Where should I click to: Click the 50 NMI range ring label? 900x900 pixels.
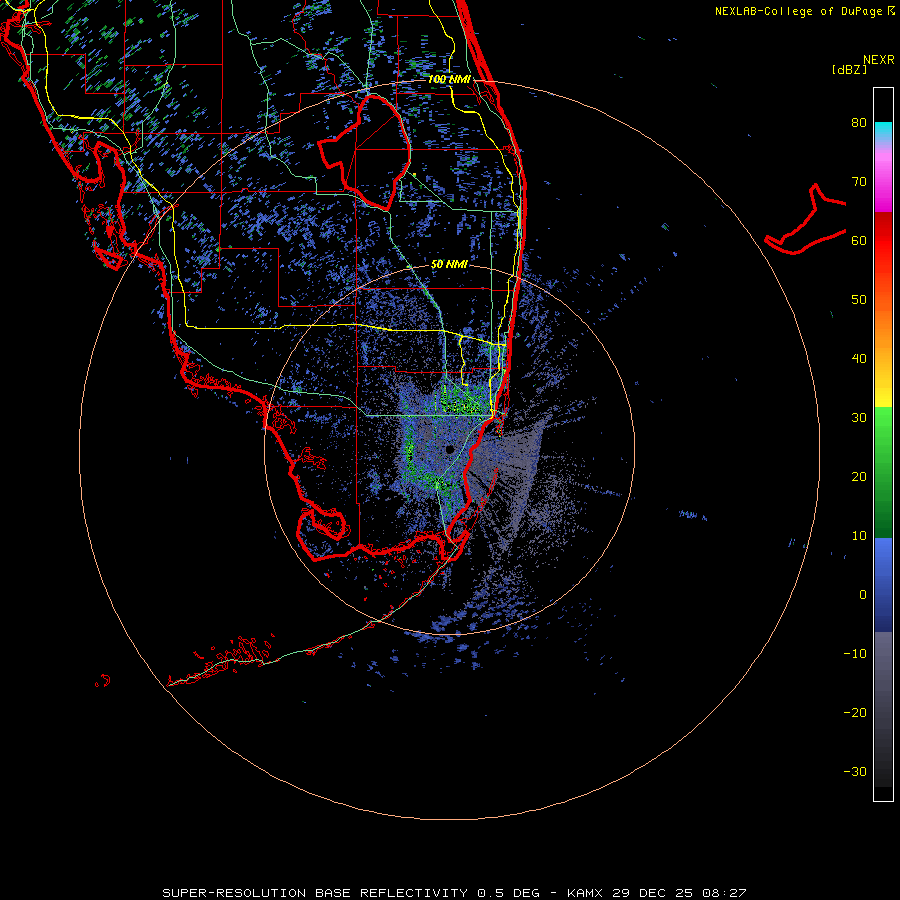(x=449, y=264)
